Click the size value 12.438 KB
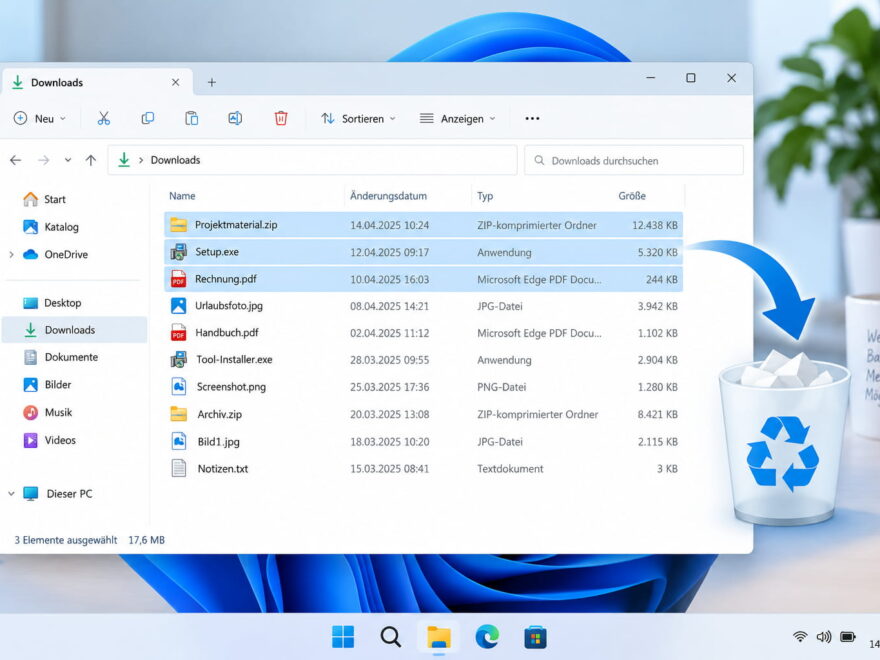880x660 pixels. click(655, 225)
